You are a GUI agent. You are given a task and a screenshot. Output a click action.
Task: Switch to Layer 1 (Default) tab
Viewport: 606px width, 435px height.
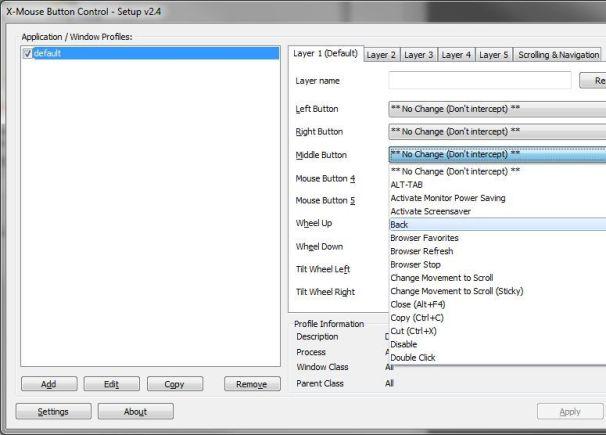click(x=325, y=53)
